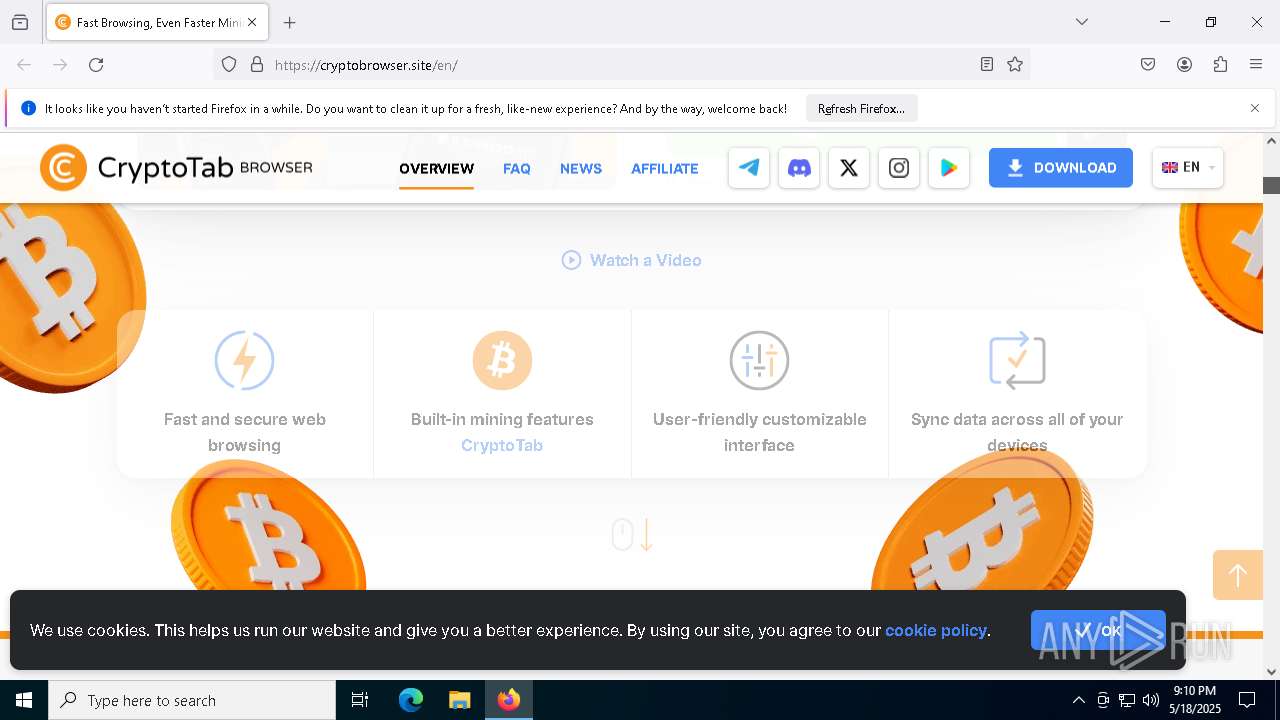The image size is (1280, 720).
Task: Show hidden system tray icons
Action: (1078, 700)
